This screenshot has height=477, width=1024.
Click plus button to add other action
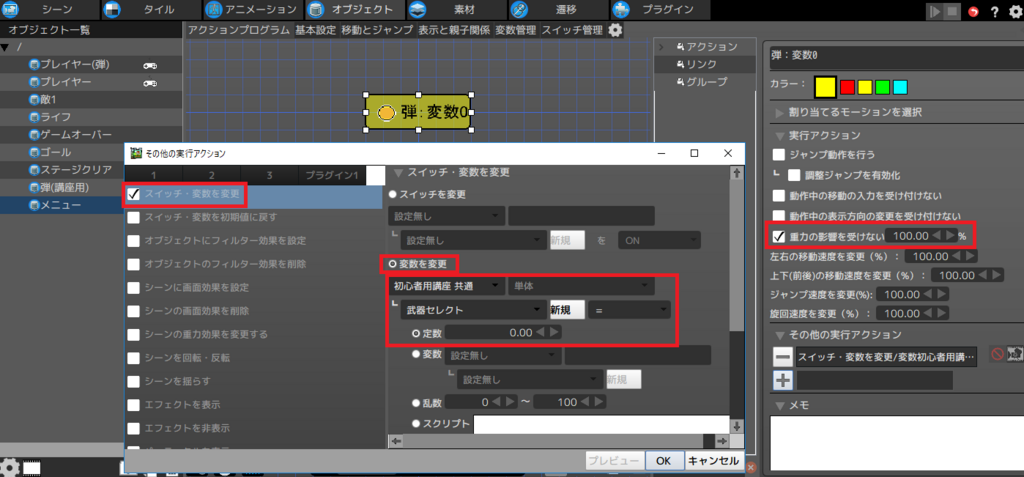783,380
